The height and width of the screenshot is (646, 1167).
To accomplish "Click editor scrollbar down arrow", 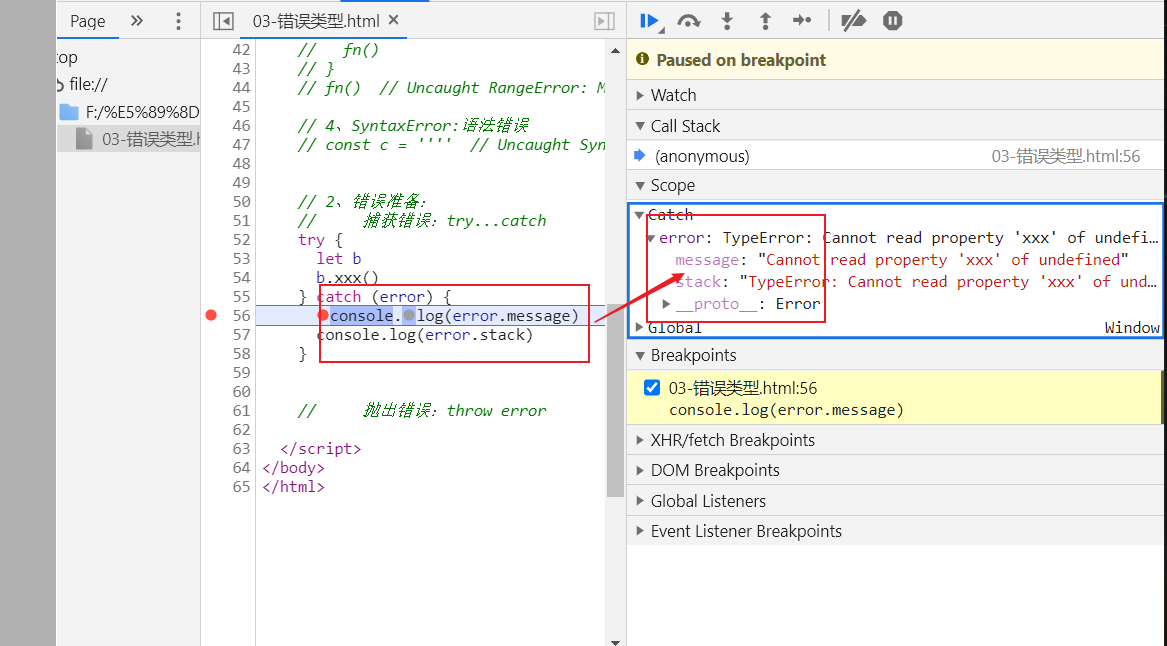I will [616, 641].
